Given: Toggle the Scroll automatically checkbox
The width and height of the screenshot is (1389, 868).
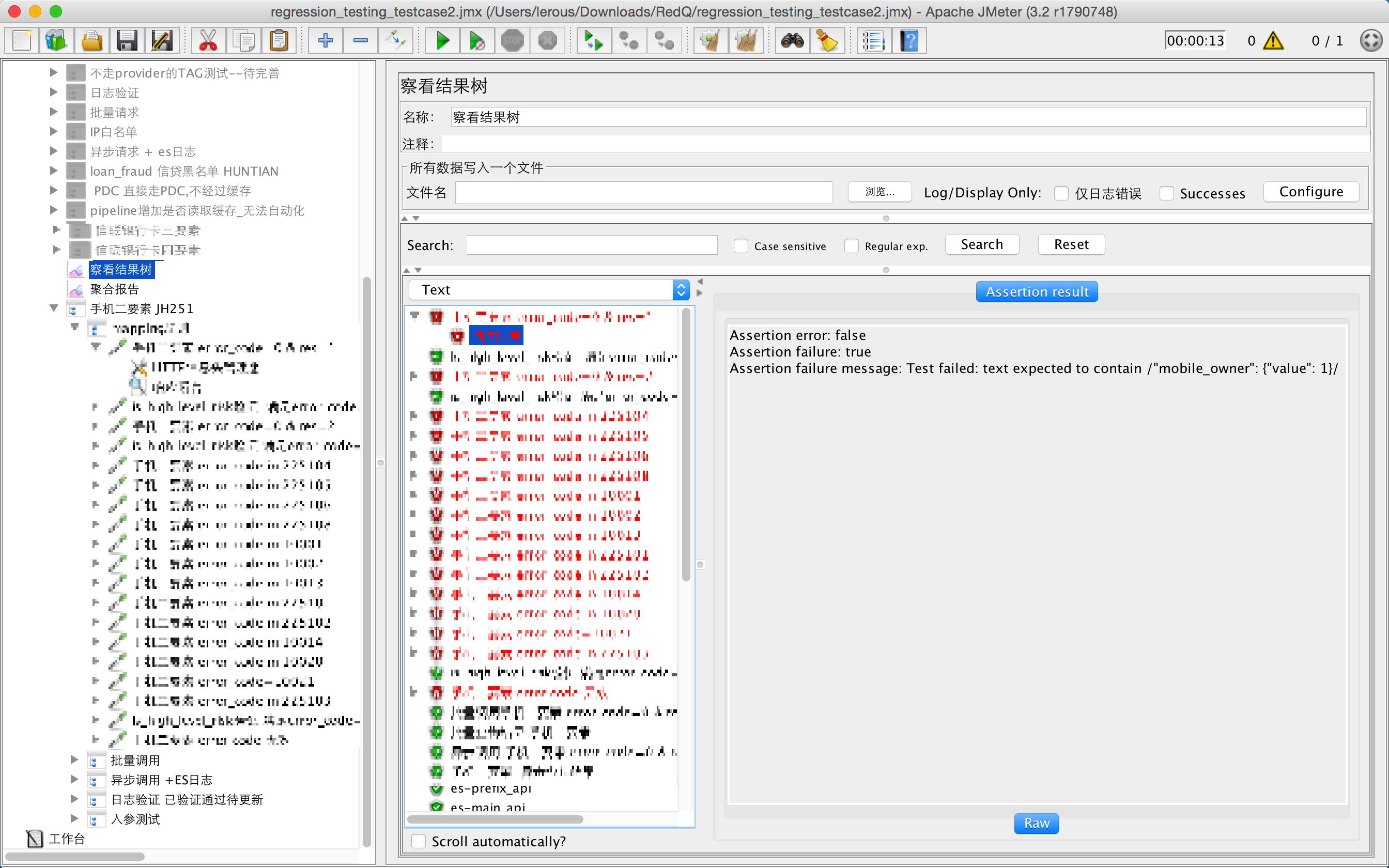Looking at the screenshot, I should (x=419, y=841).
